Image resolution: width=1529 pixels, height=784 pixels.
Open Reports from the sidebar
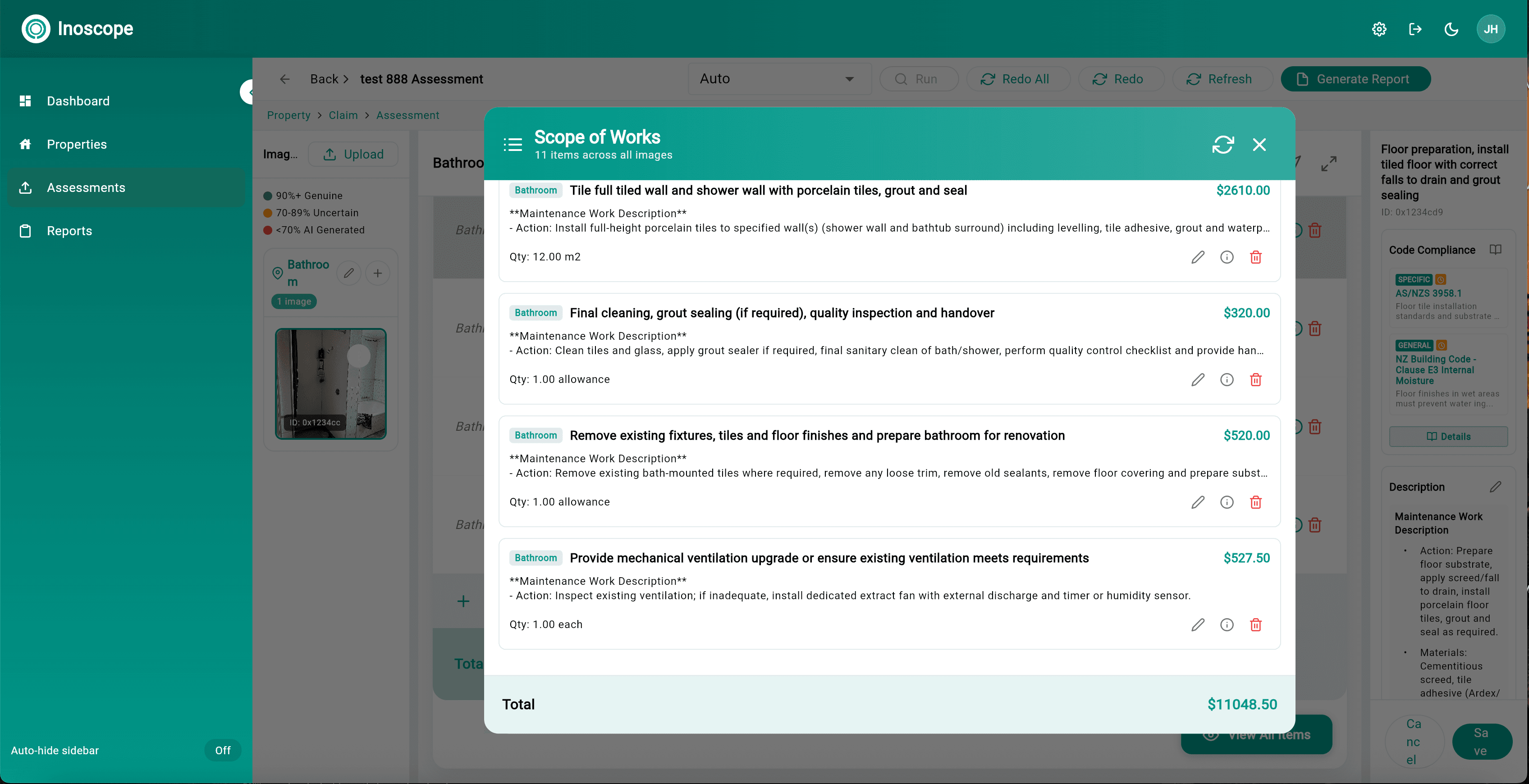click(x=69, y=230)
